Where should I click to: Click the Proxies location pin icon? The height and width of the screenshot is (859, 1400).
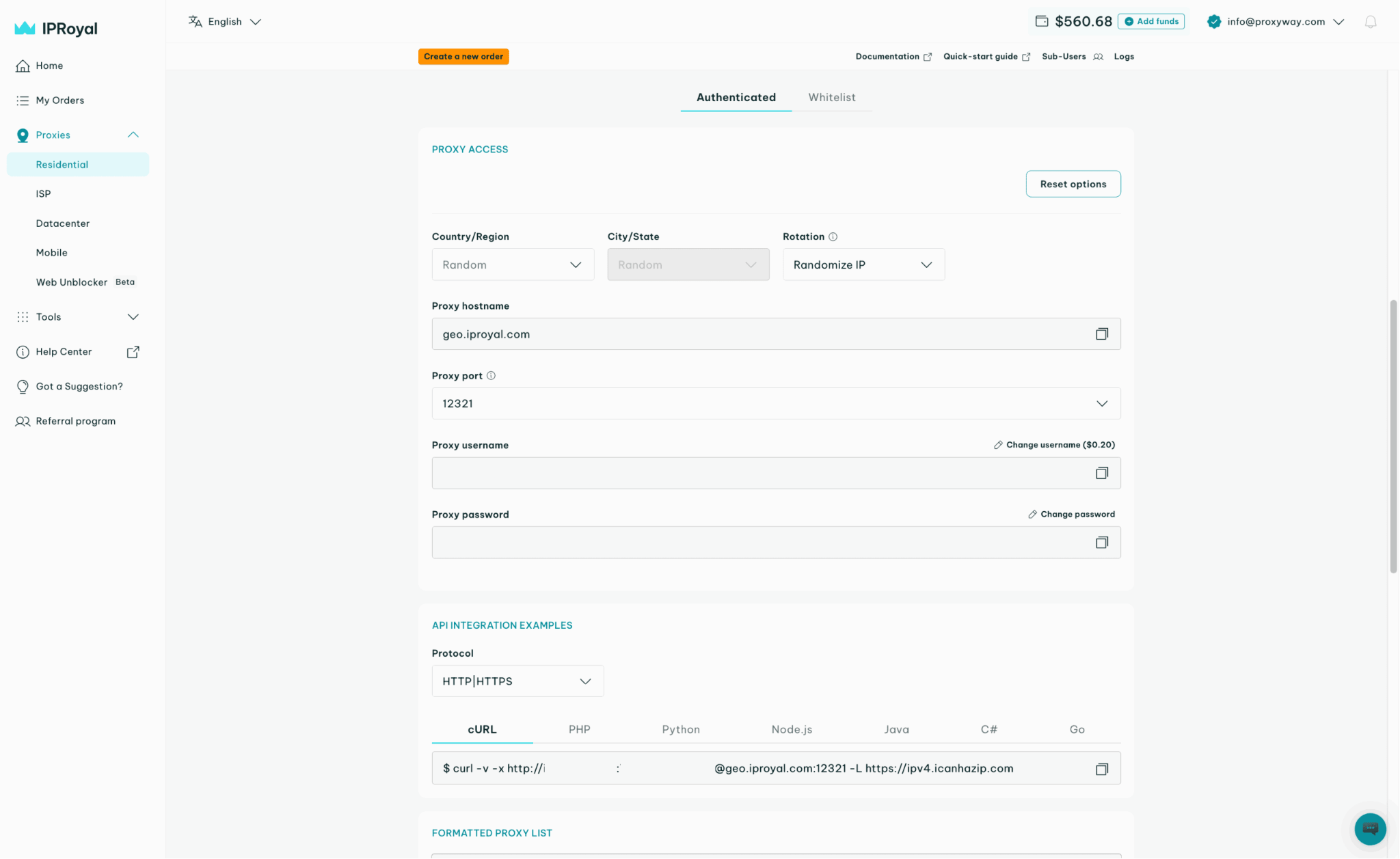pyautogui.click(x=23, y=135)
